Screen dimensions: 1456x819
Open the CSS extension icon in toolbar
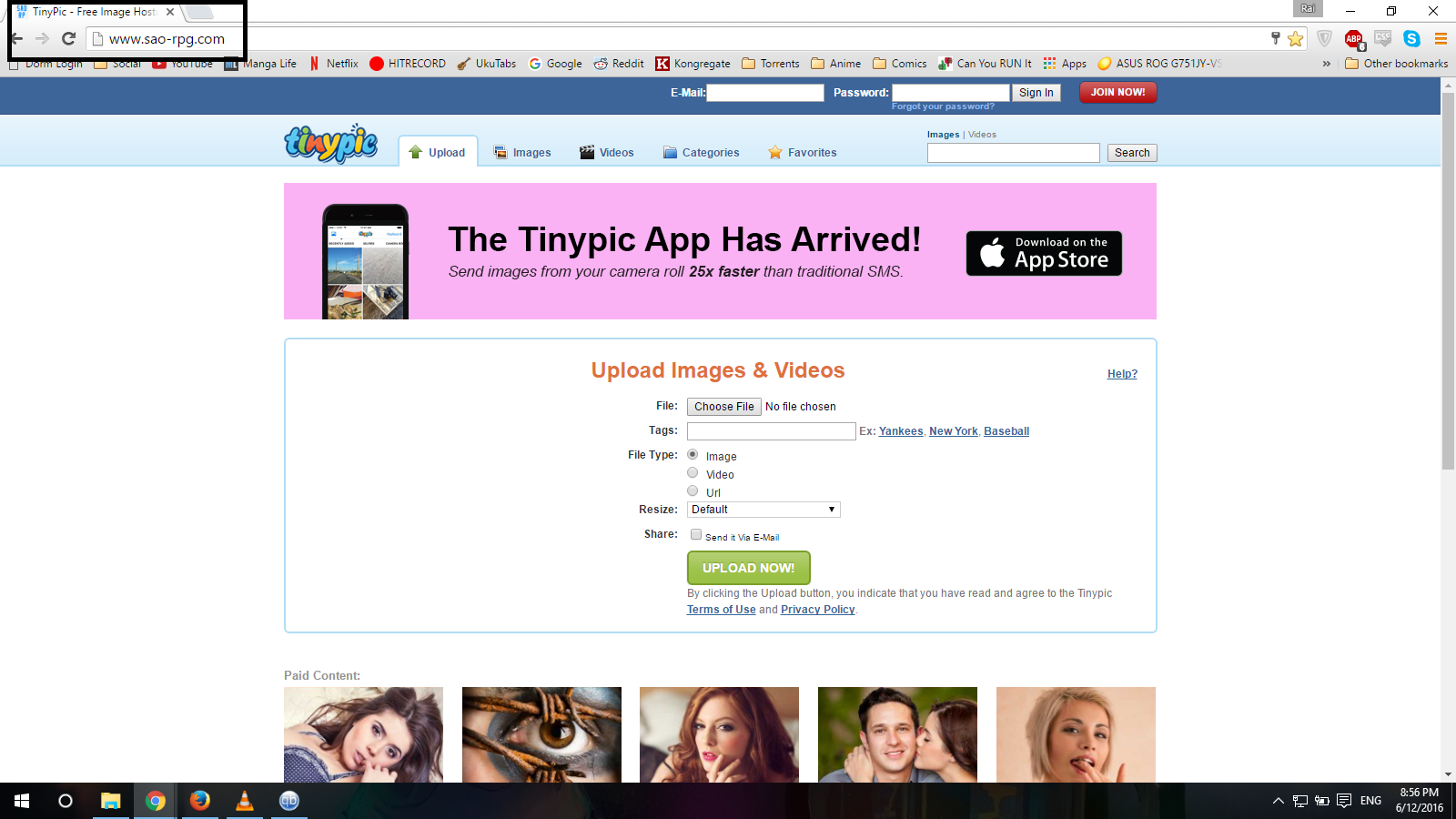point(1383,38)
